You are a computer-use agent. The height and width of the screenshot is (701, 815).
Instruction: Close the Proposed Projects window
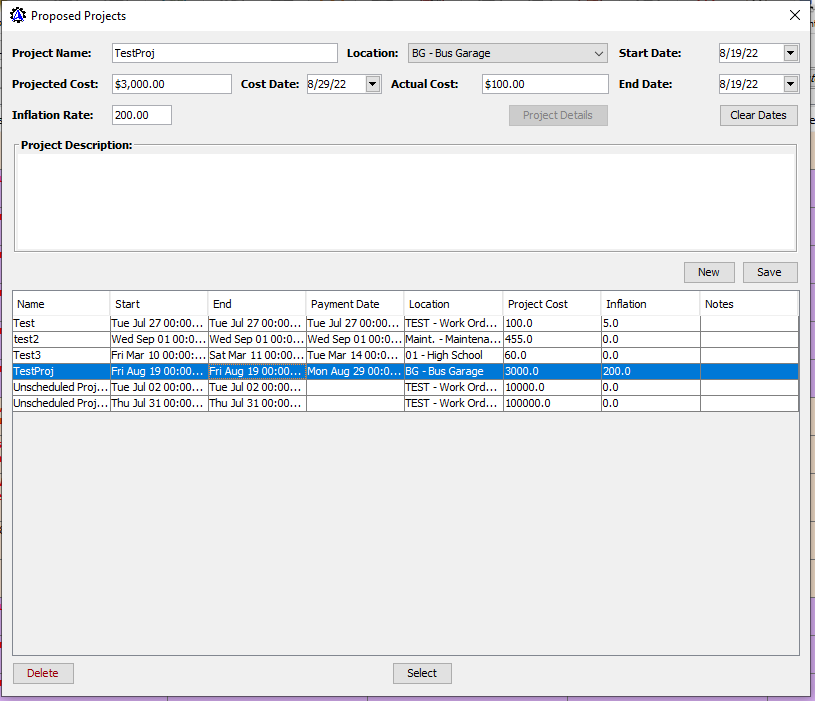[794, 16]
